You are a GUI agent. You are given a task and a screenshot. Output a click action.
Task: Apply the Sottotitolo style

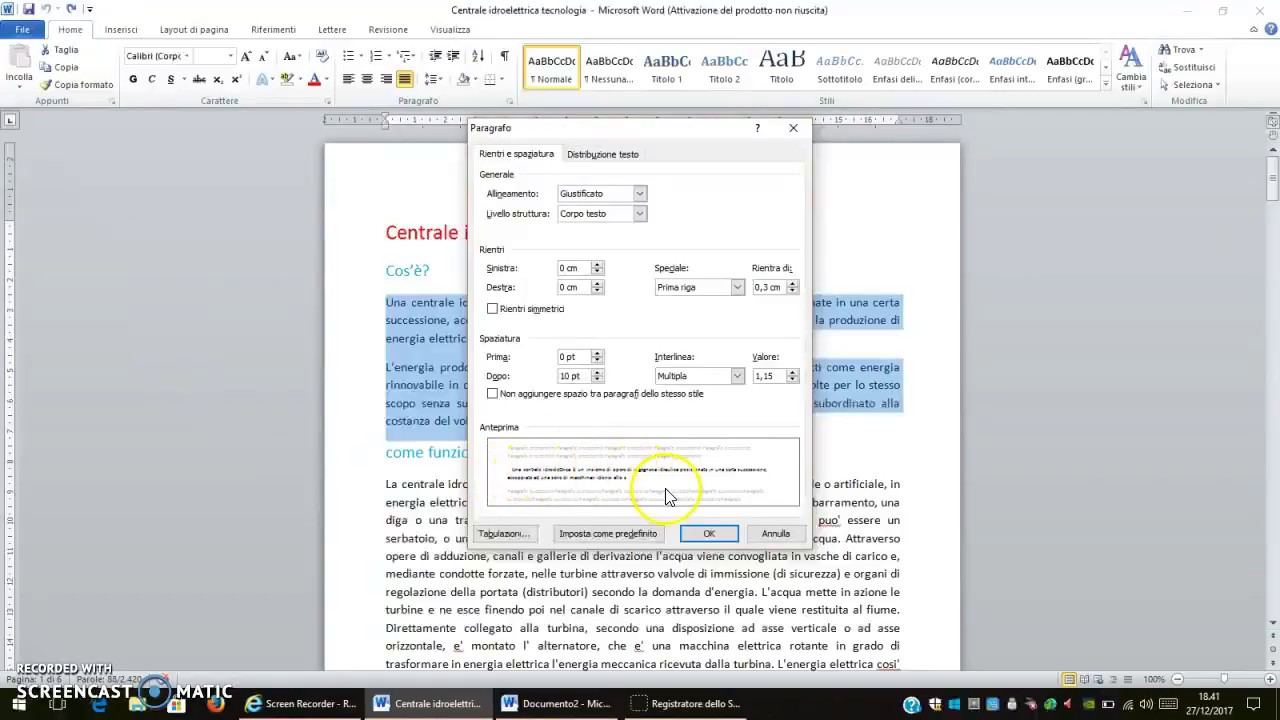pyautogui.click(x=839, y=67)
